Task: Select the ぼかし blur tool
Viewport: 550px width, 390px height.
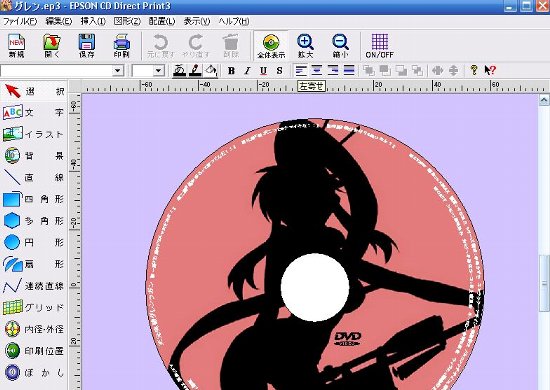Action: [34, 372]
